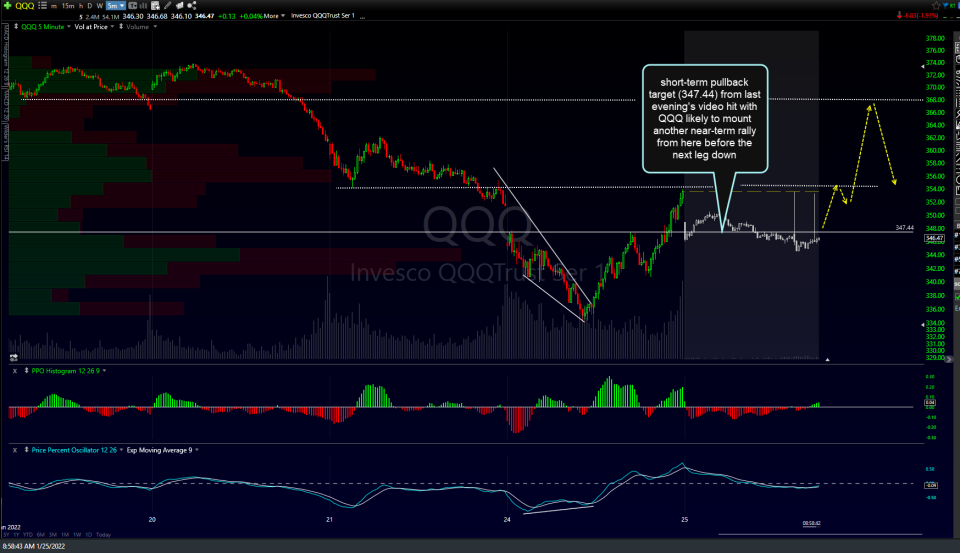Image resolution: width=960 pixels, height=553 pixels.
Task: Click the small up-triangle below volume bars
Action: tap(827, 359)
